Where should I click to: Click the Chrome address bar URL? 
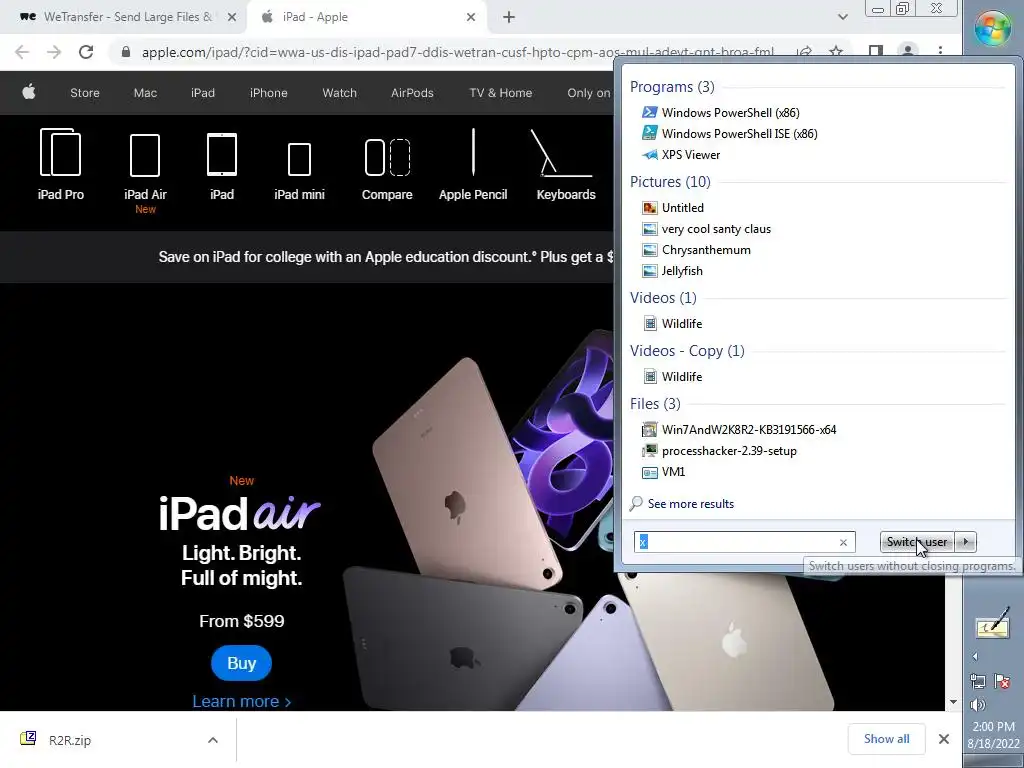[457, 52]
